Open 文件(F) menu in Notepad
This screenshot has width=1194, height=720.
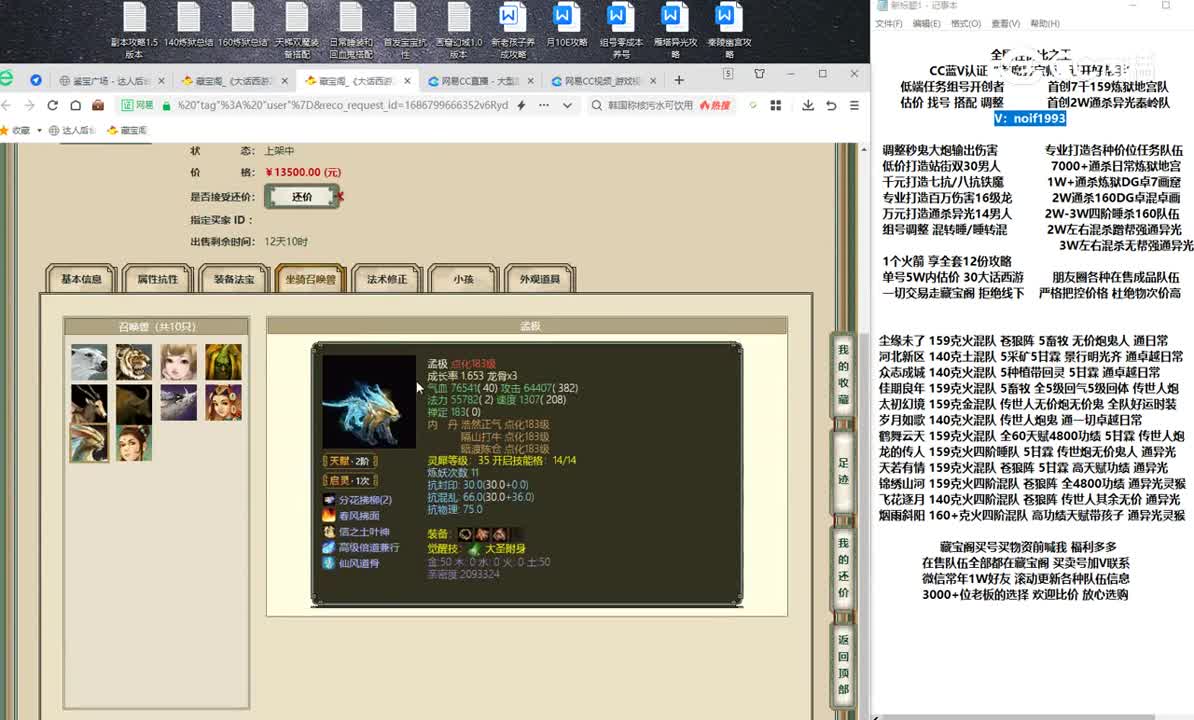tap(888, 24)
